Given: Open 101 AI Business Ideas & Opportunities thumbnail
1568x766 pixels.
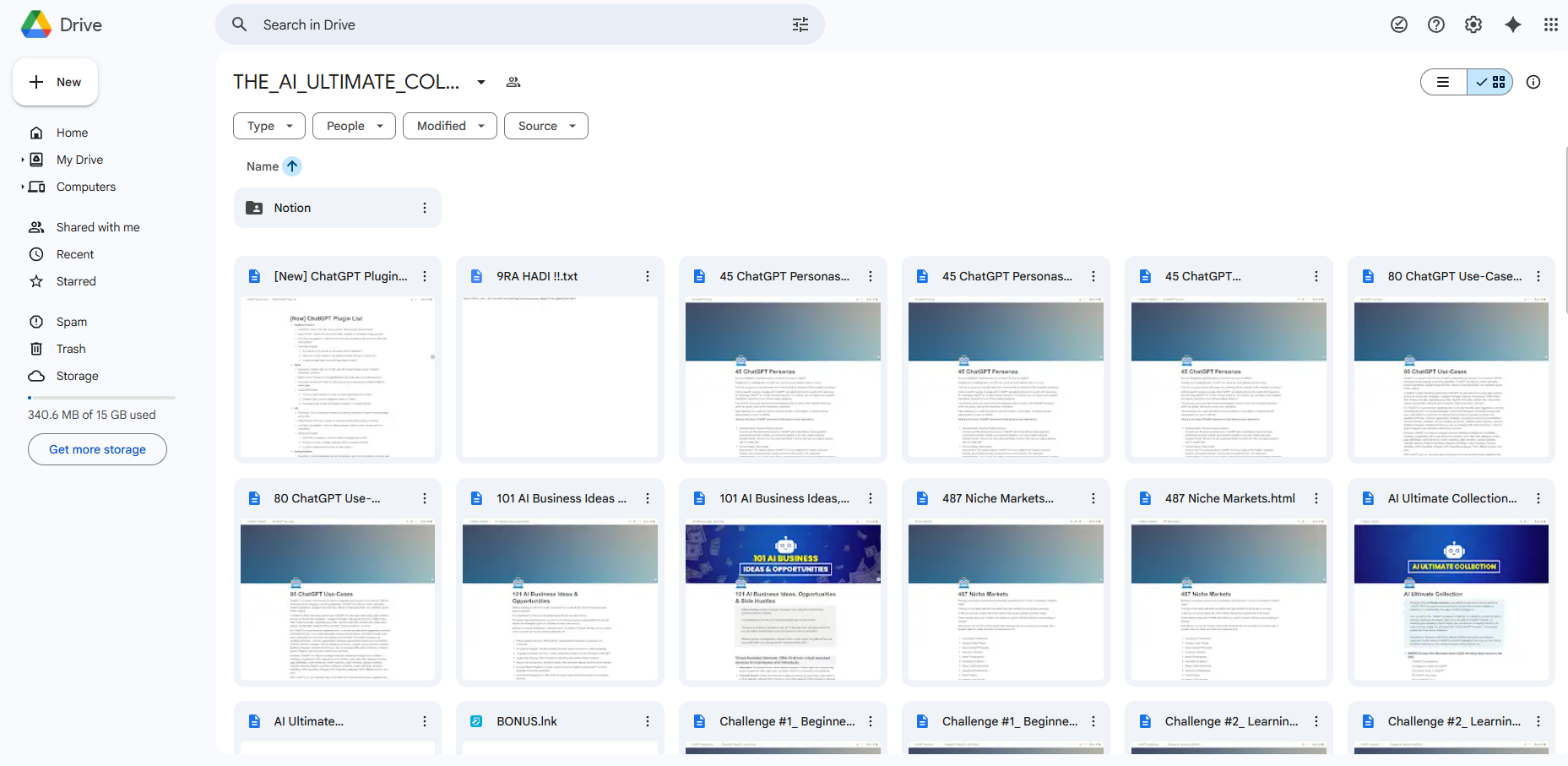Looking at the screenshot, I should click(x=783, y=600).
